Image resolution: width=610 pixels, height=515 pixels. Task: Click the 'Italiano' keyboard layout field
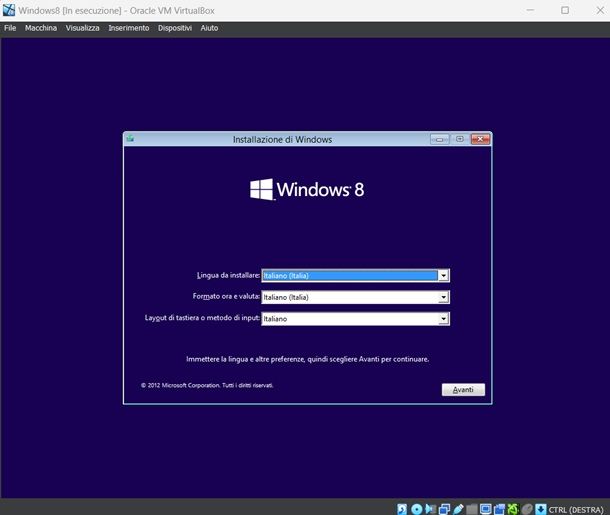[x=349, y=319]
